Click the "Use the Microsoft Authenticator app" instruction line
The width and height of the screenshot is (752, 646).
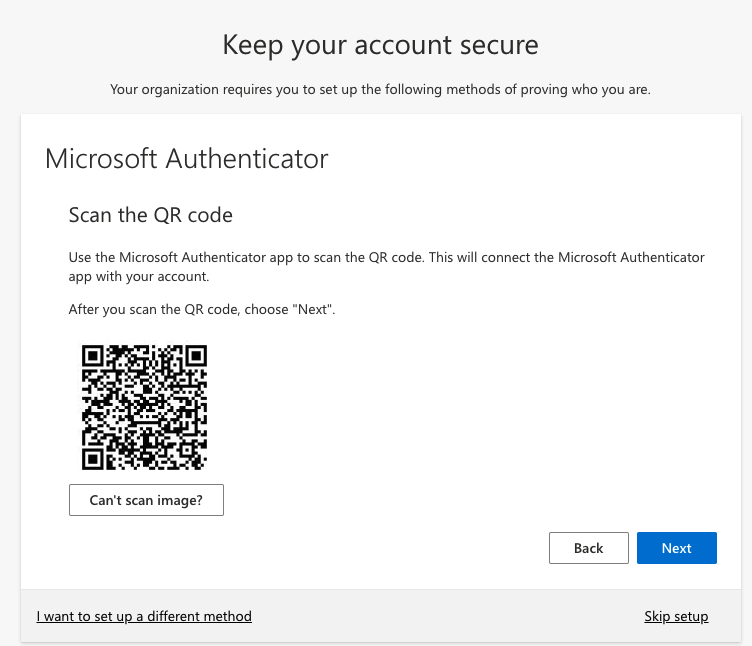pos(386,257)
